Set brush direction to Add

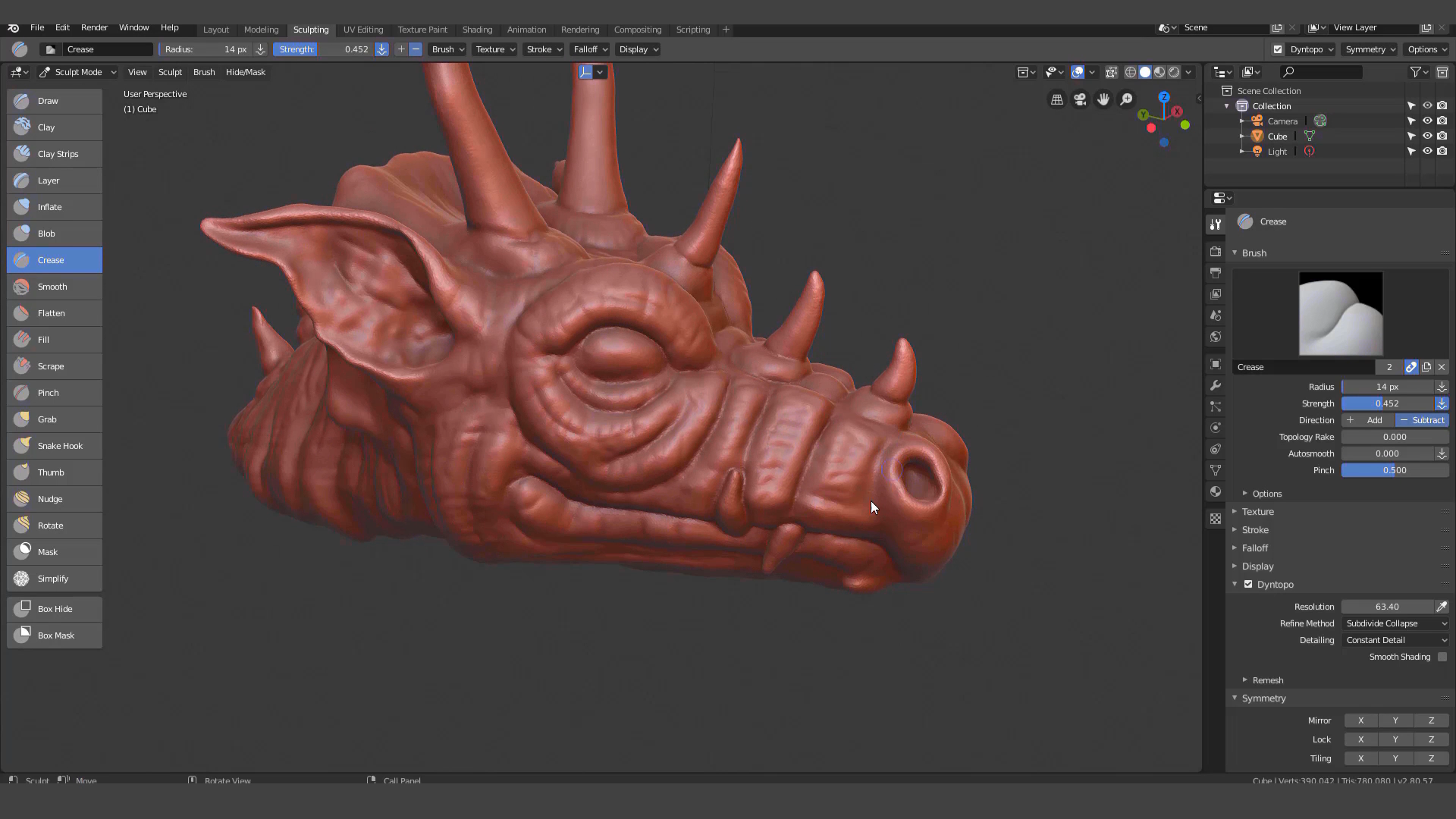pyautogui.click(x=1368, y=420)
